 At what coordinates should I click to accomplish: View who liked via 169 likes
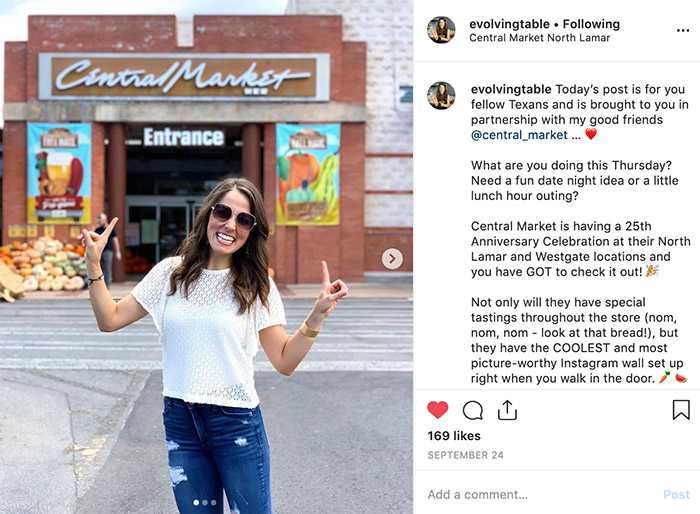pos(454,436)
